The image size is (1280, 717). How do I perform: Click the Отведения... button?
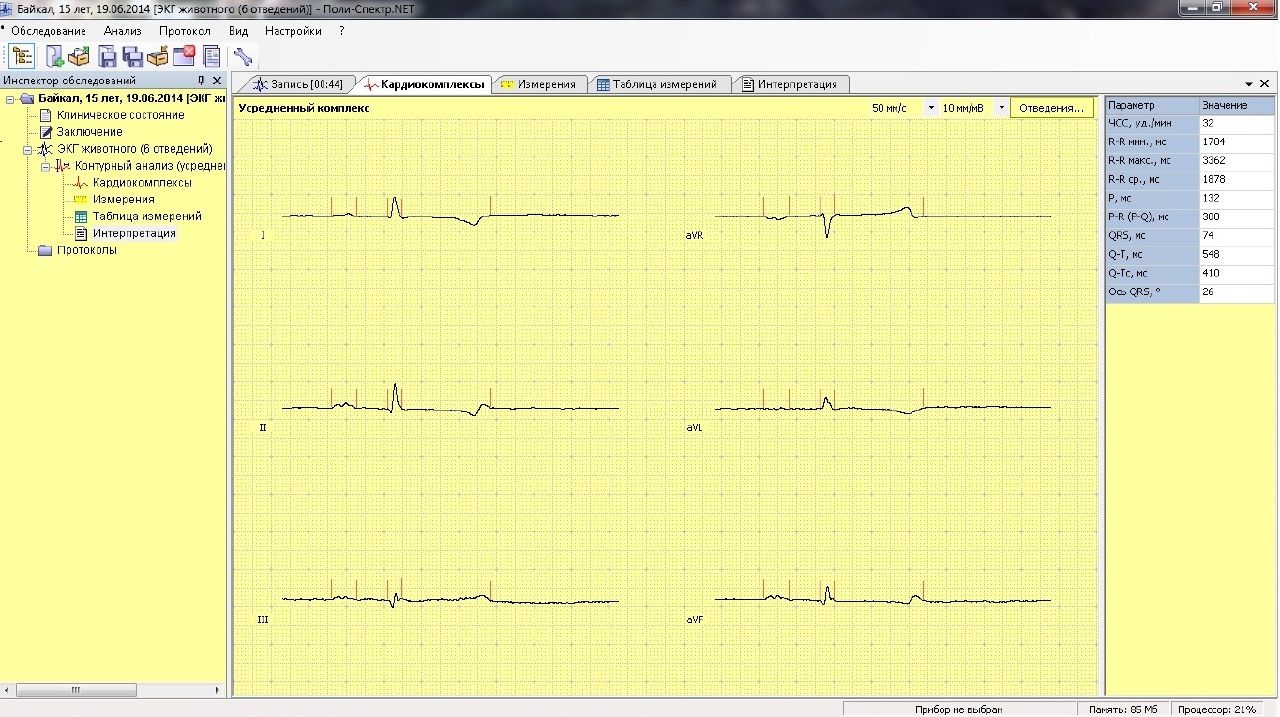(1051, 108)
